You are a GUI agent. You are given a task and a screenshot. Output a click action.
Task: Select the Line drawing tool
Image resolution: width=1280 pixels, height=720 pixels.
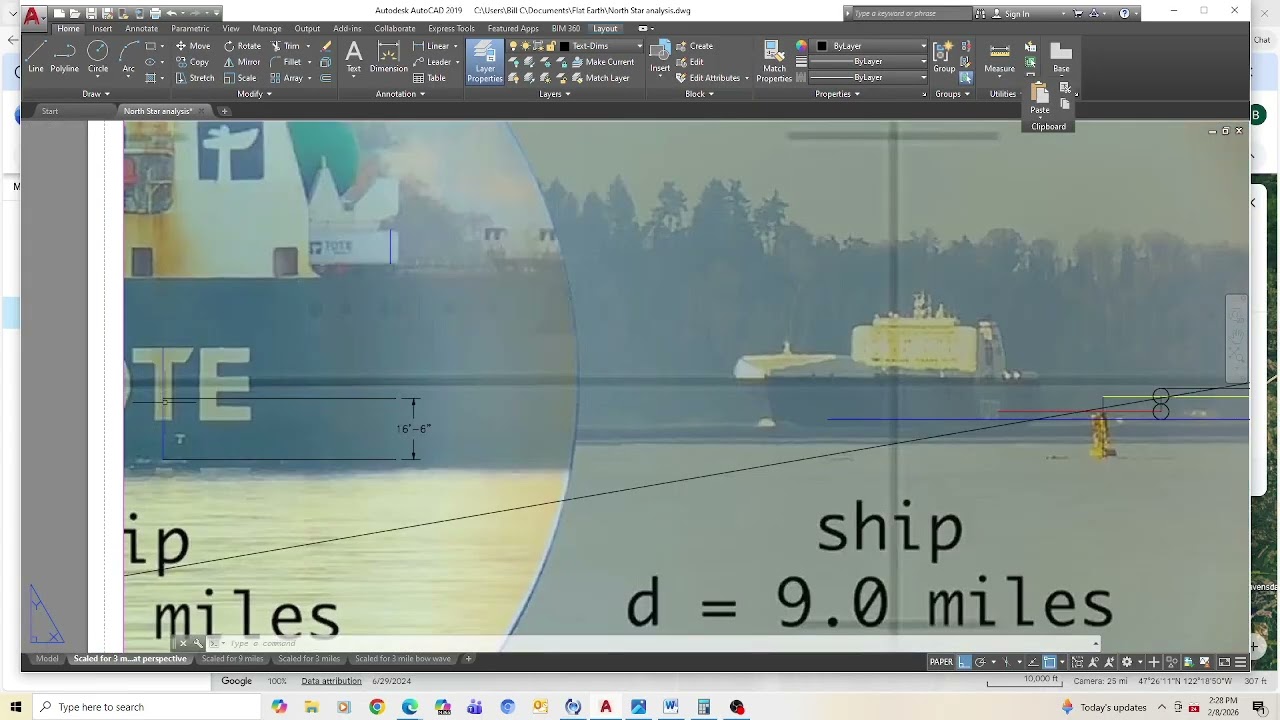[36, 57]
